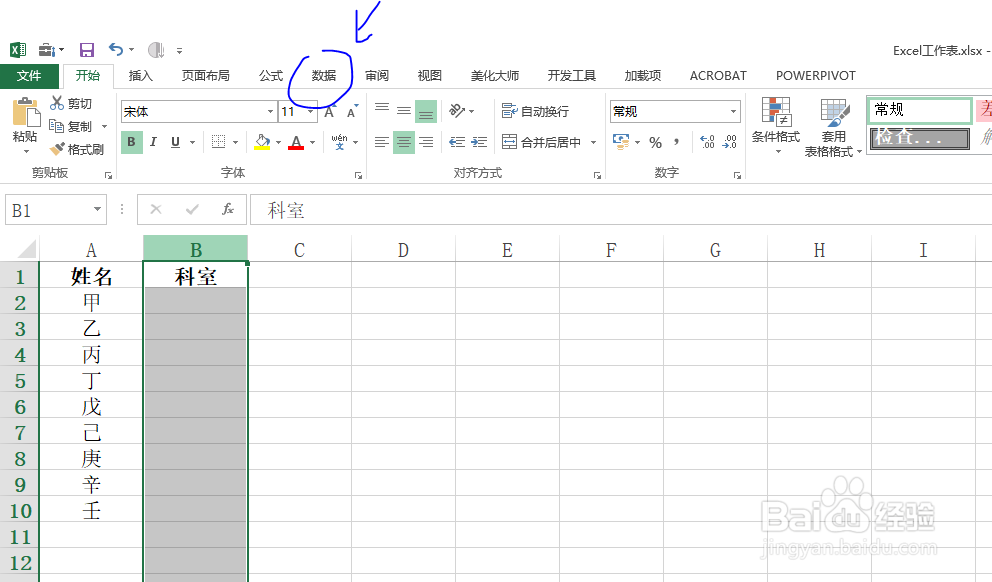Screen dimensions: 992x582
Task: Open the 审阅 ribbon tab
Action: [376, 75]
